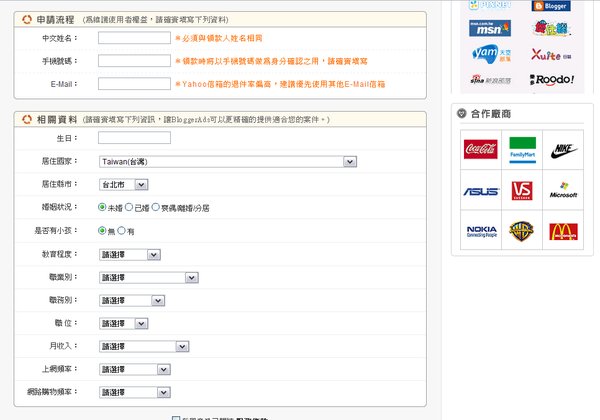Click the ASUS partner logo
Image resolution: width=600 pixels, height=420 pixels.
click(481, 191)
